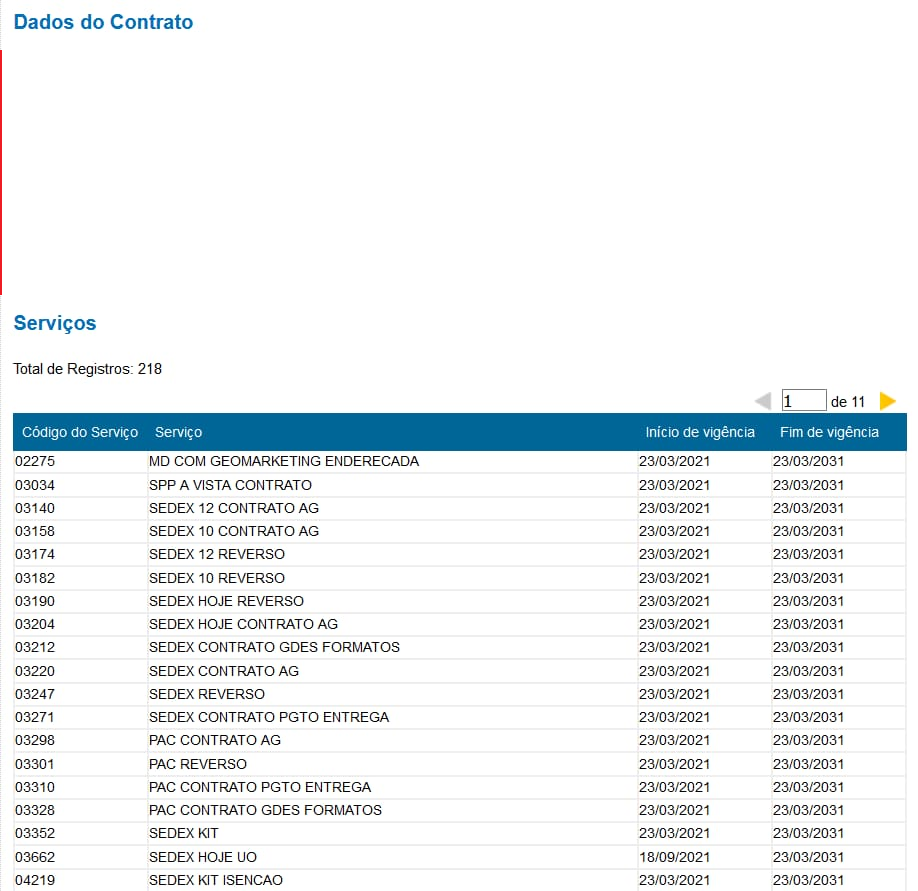Click the Início de vigência column header

pyautogui.click(x=700, y=432)
